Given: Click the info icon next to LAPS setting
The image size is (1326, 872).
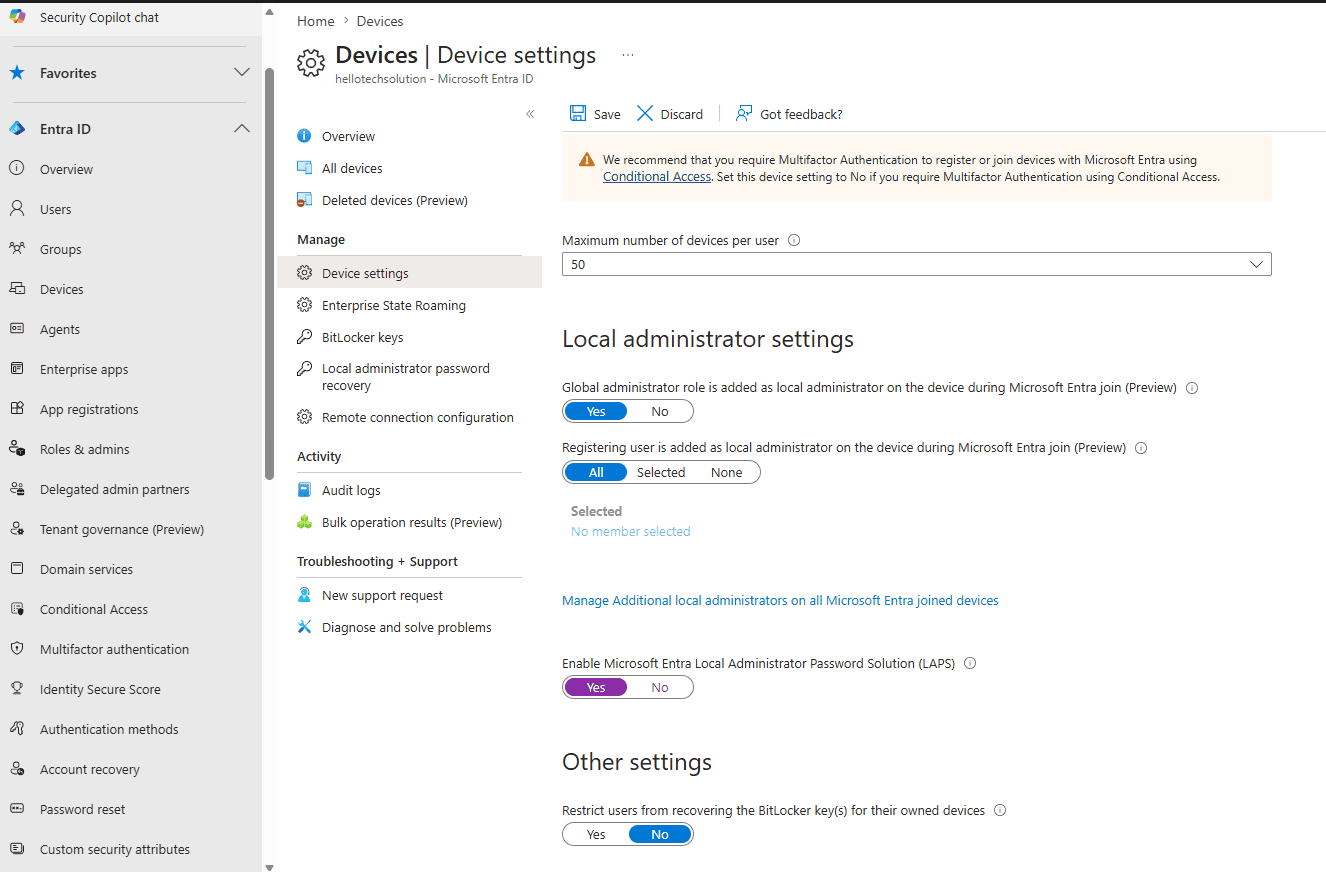Looking at the screenshot, I should click(x=970, y=663).
